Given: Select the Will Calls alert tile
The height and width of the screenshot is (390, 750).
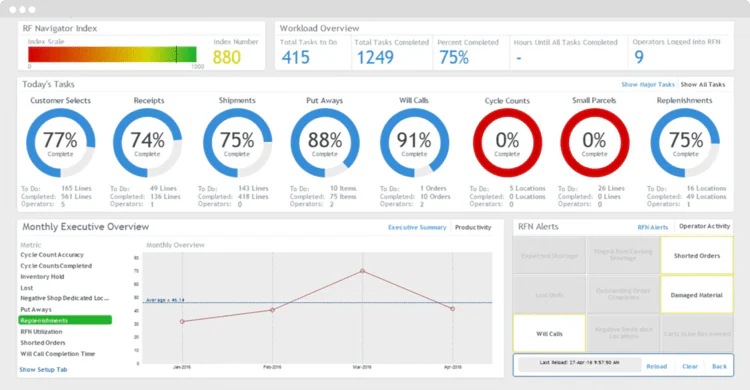Looking at the screenshot, I should pyautogui.click(x=549, y=334).
